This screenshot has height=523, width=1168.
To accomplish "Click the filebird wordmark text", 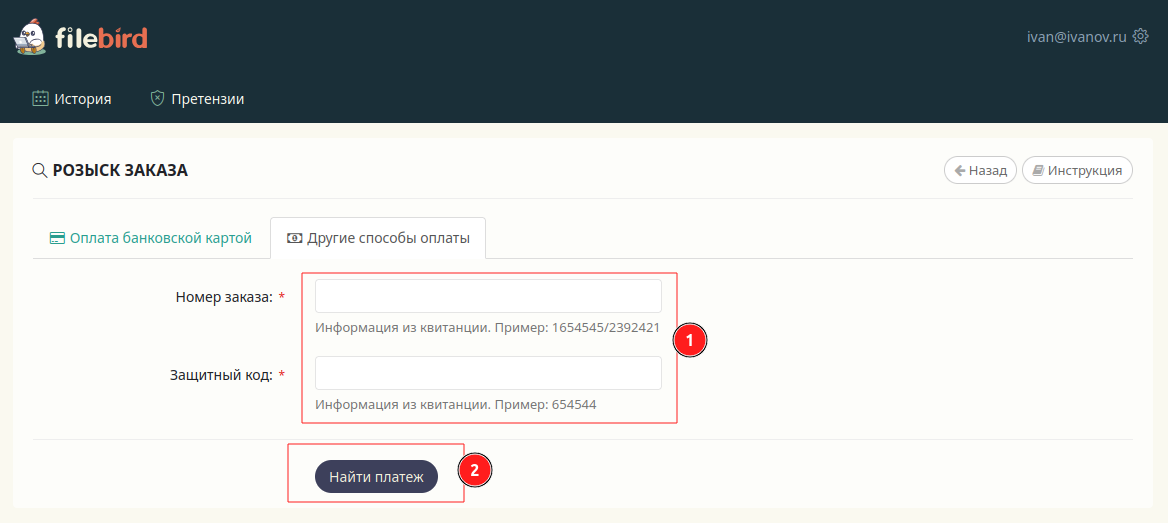I will pos(102,39).
